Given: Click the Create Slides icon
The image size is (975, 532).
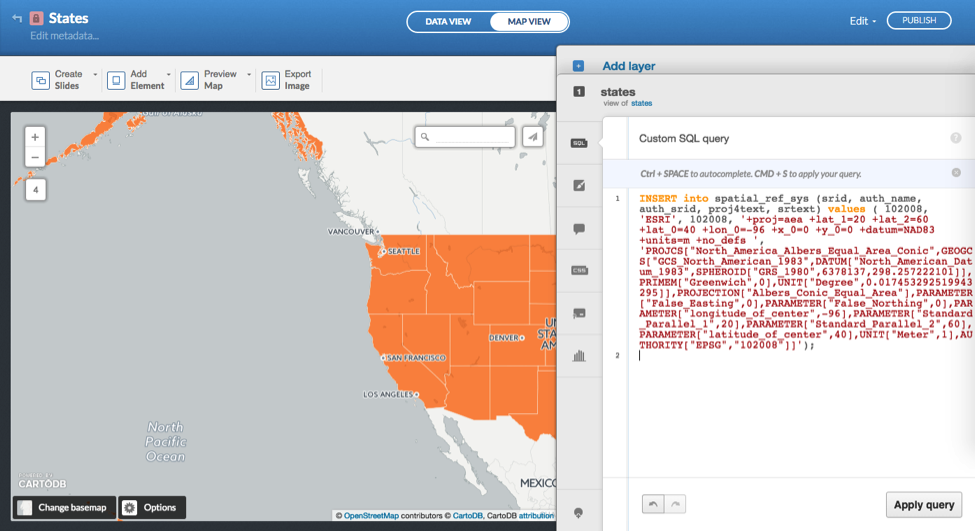Looking at the screenshot, I should (40, 80).
